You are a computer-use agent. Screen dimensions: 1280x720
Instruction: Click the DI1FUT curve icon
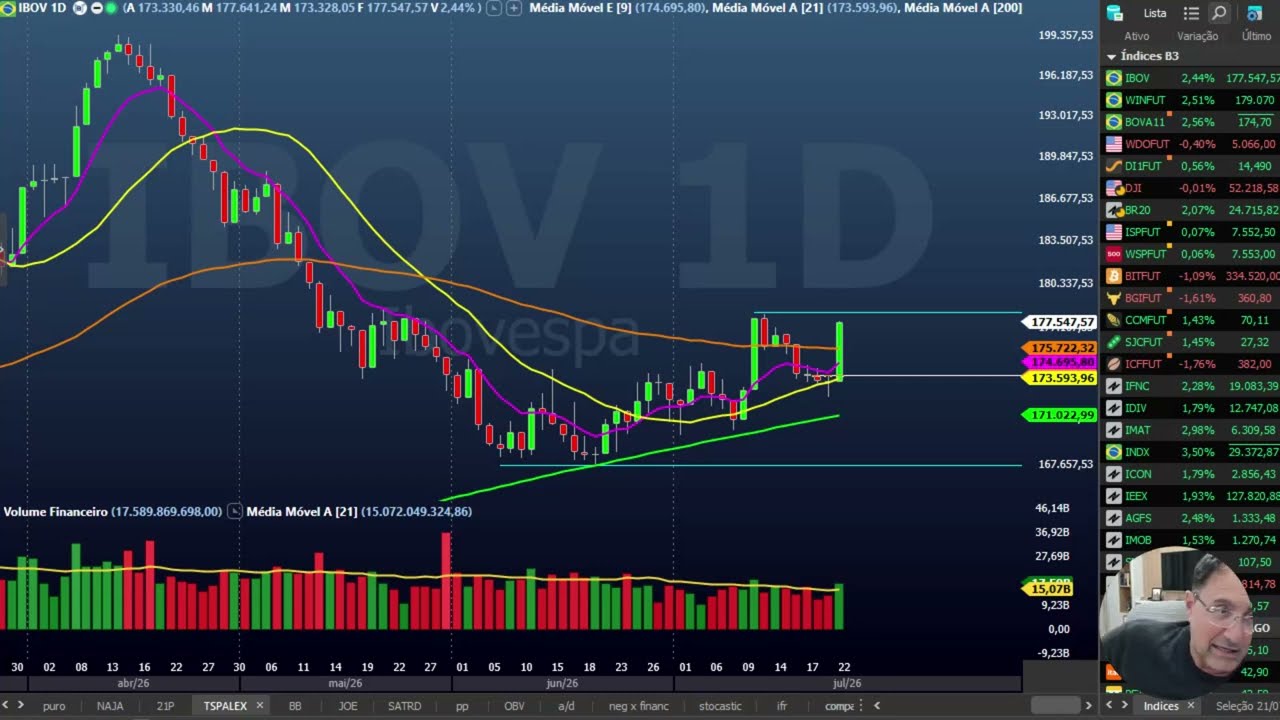(x=1114, y=166)
